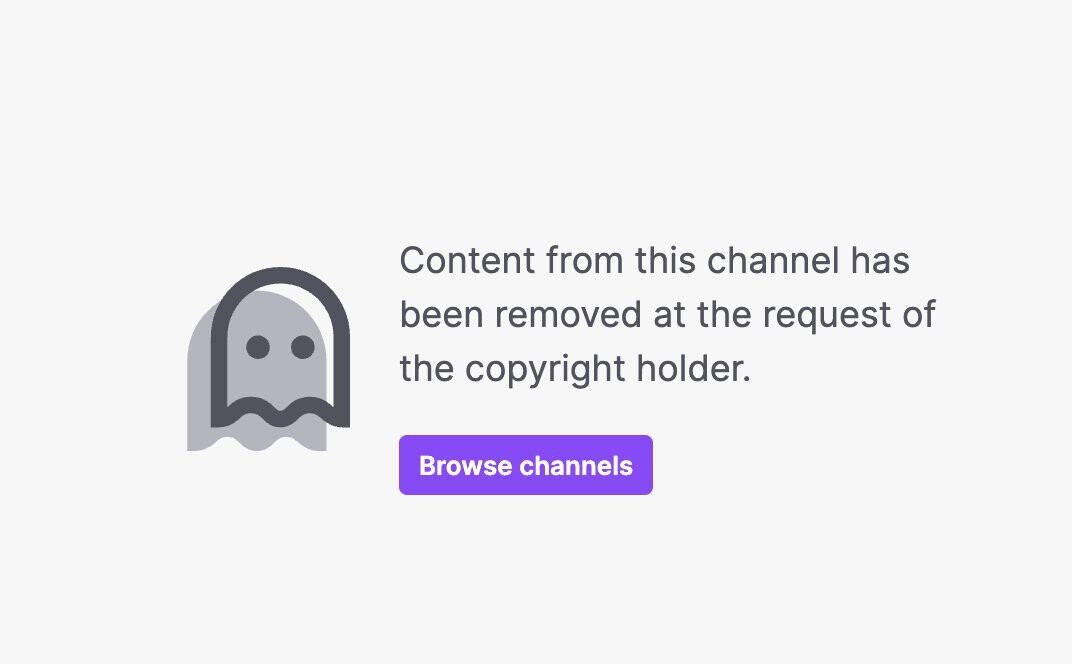This screenshot has height=664, width=1072.
Task: Click the word "Content" in the message
Action: point(467,261)
